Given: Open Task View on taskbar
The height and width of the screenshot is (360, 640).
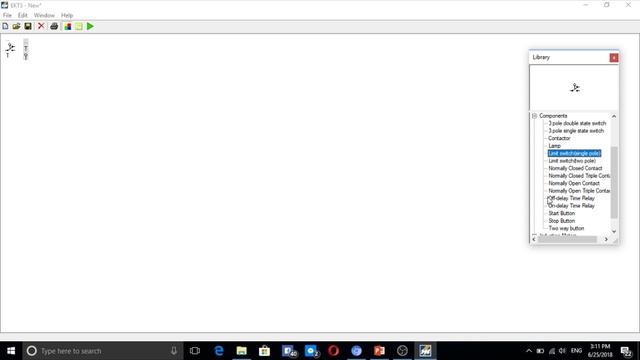Looking at the screenshot, I should [x=195, y=351].
